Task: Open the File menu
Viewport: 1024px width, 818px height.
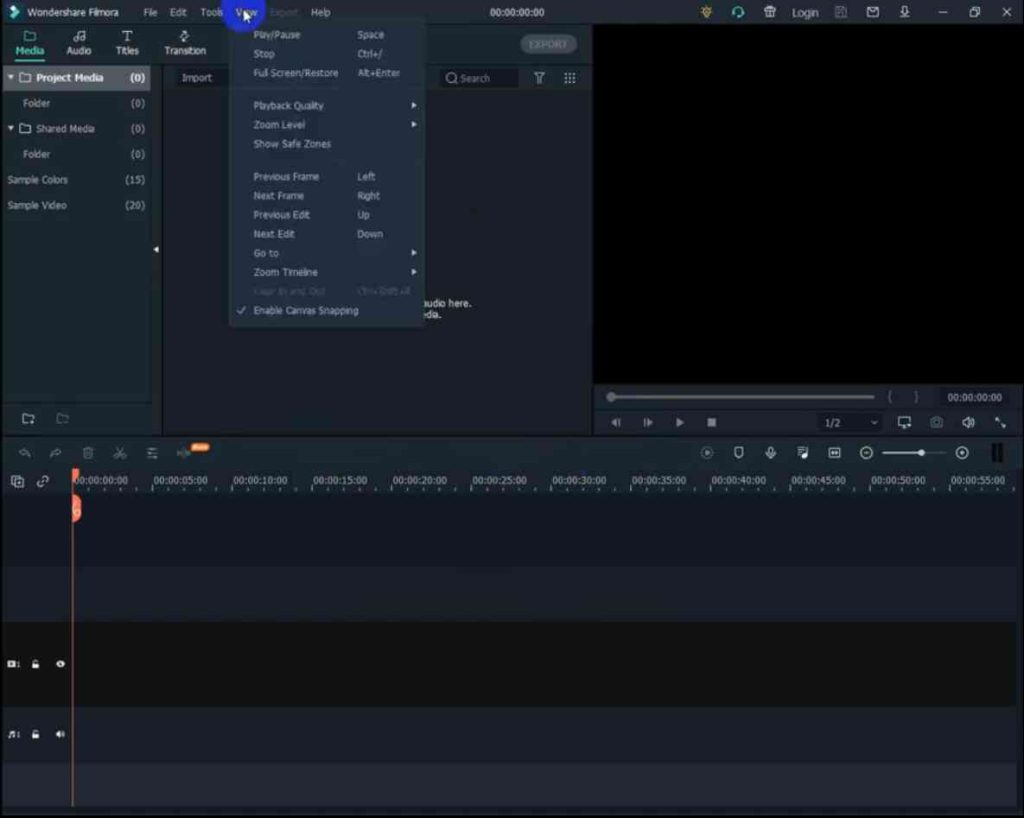Action: 150,12
